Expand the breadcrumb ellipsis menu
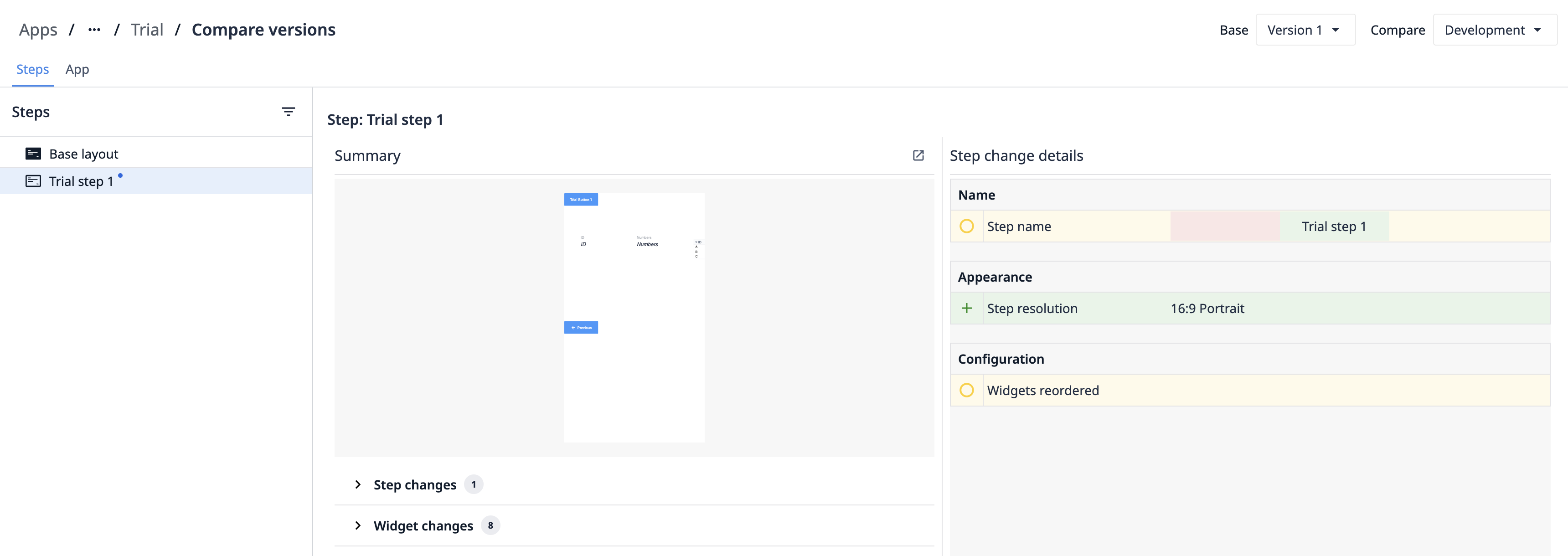The image size is (1568, 556). click(x=94, y=30)
